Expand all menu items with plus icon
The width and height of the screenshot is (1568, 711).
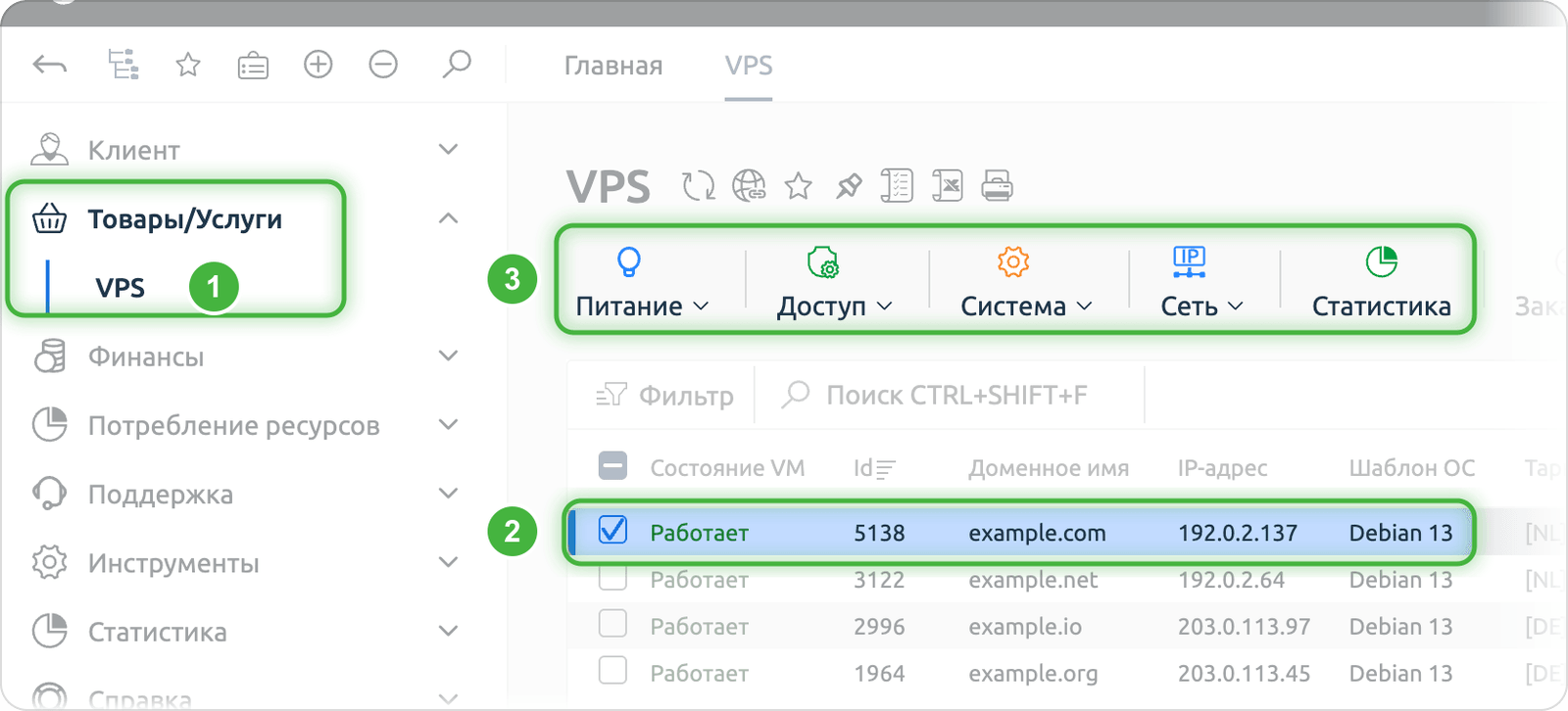coord(318,65)
